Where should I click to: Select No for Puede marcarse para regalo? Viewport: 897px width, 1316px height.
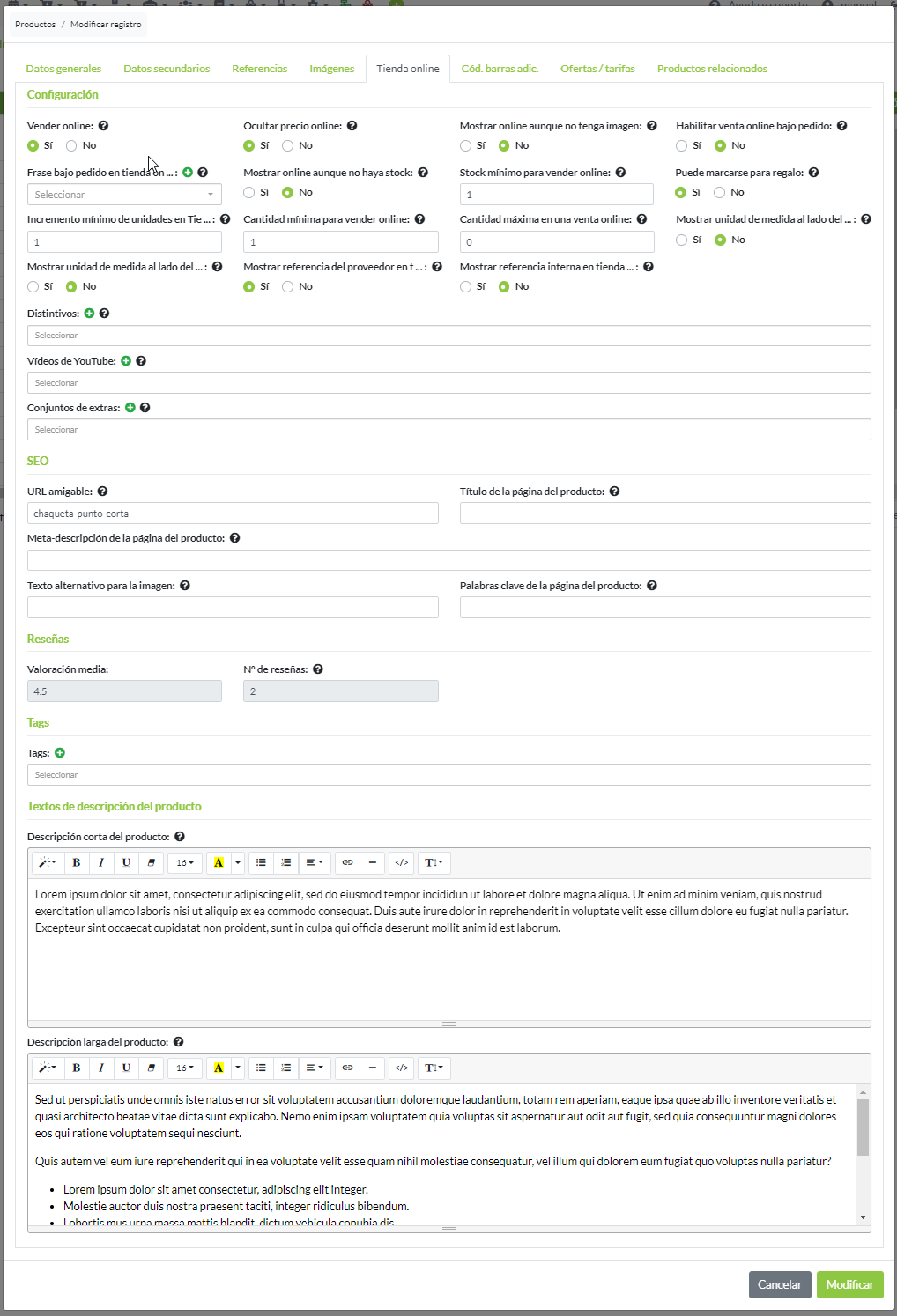(720, 193)
